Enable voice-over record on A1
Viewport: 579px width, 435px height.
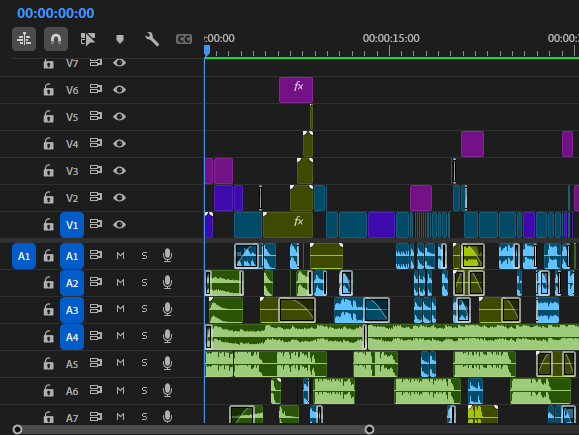tap(167, 255)
